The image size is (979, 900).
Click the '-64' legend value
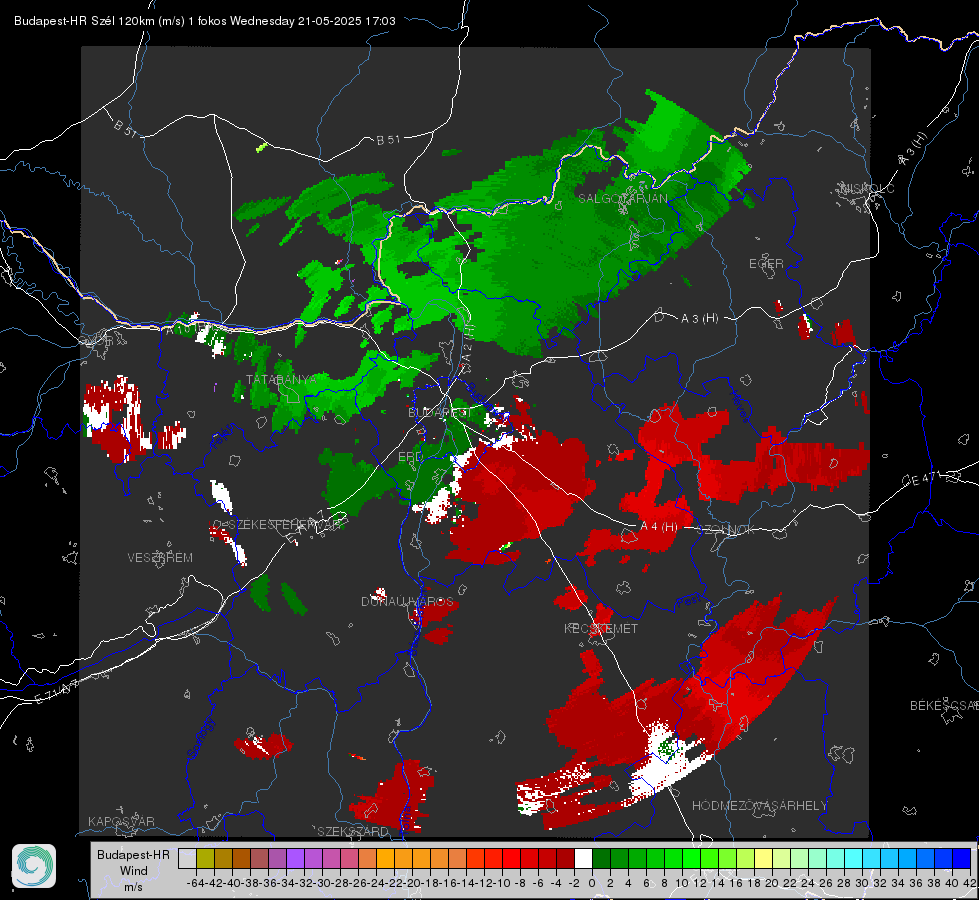(x=196, y=883)
